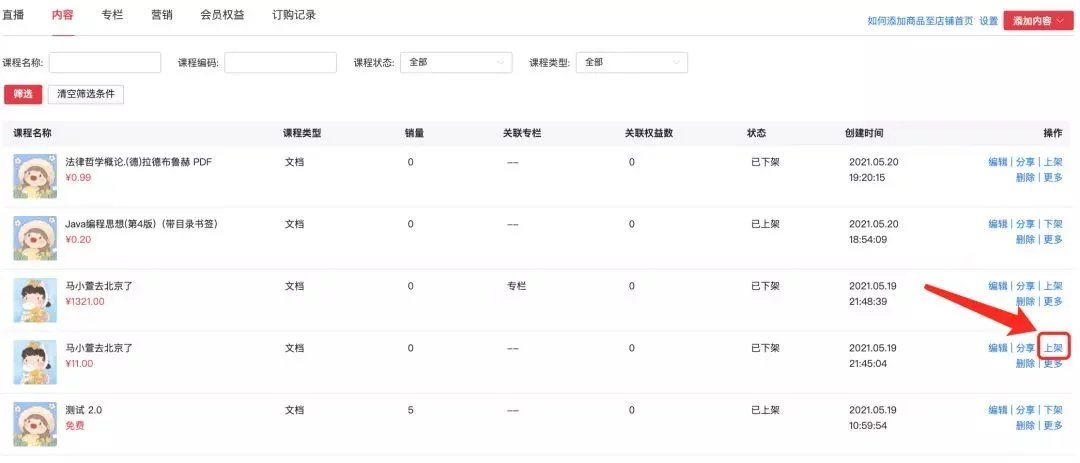
Task: Click 下架 for the 测试 2.0 course
Action: point(1054,410)
